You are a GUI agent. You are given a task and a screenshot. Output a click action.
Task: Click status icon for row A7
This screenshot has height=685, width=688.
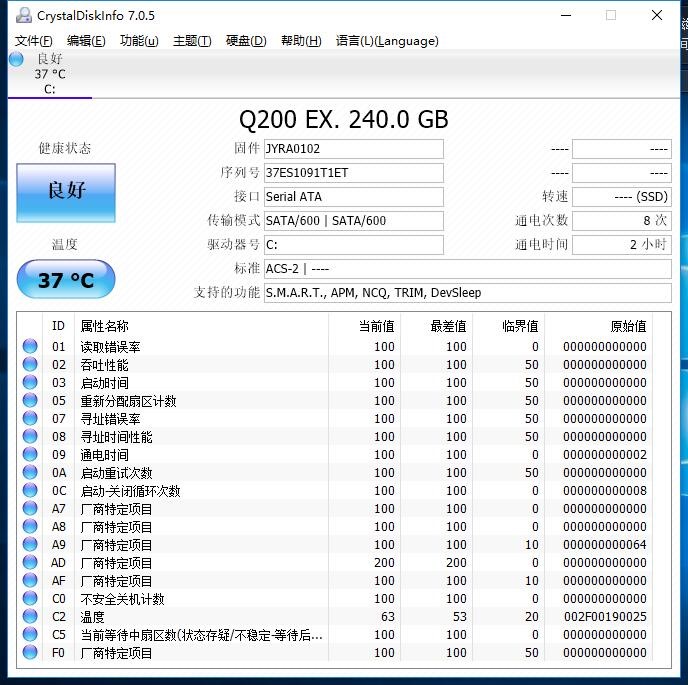[x=30, y=508]
